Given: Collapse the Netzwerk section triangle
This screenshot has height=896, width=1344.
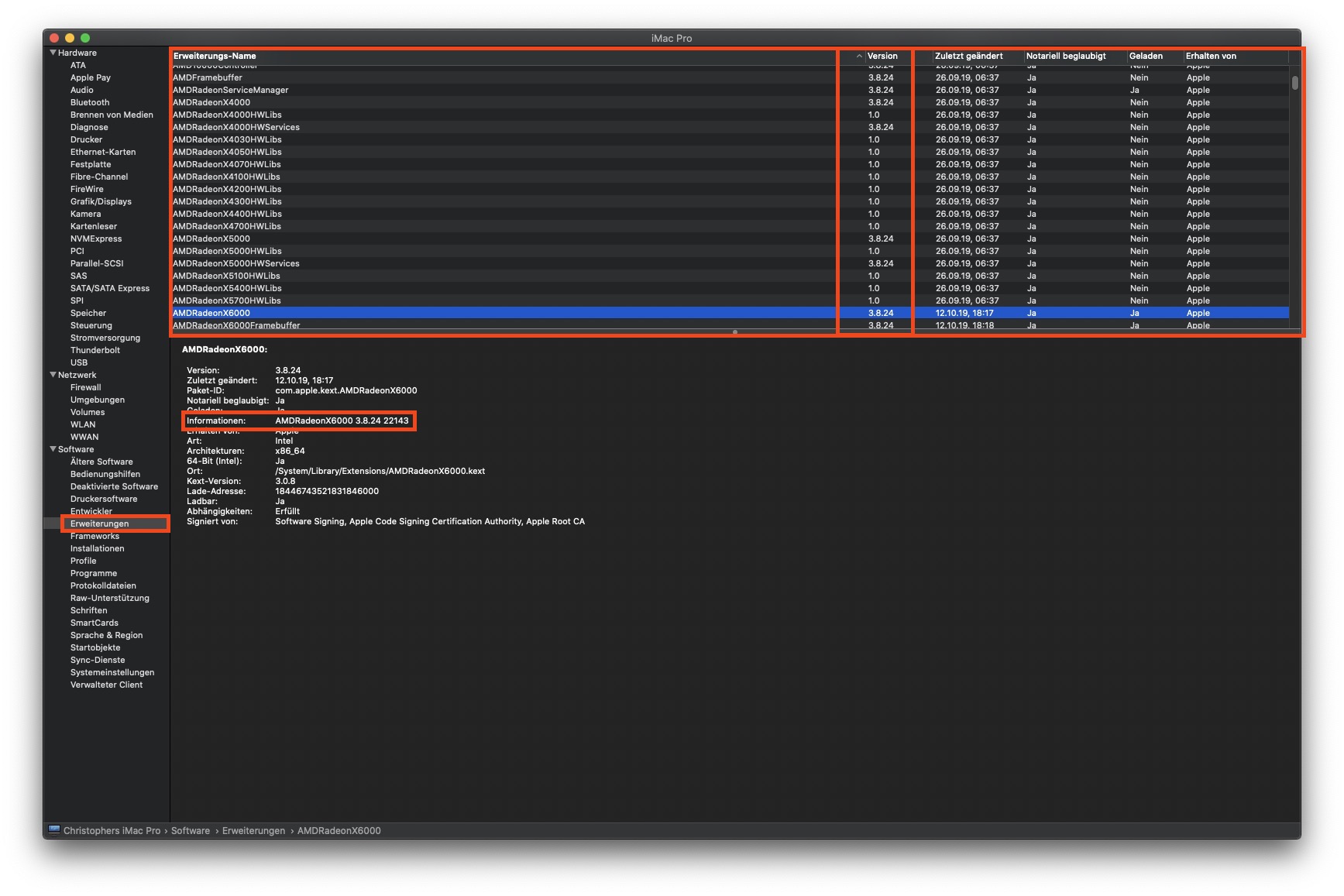Looking at the screenshot, I should coord(53,375).
